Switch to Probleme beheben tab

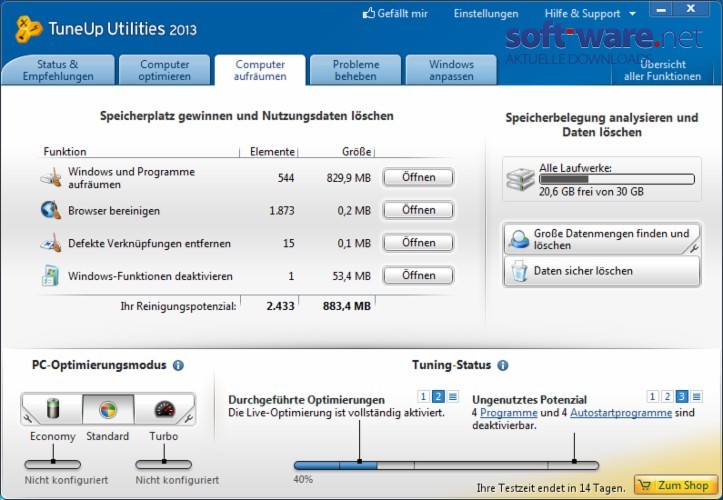click(x=356, y=70)
